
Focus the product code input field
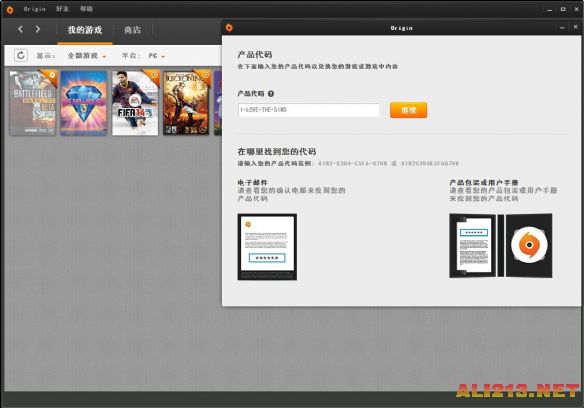point(309,110)
